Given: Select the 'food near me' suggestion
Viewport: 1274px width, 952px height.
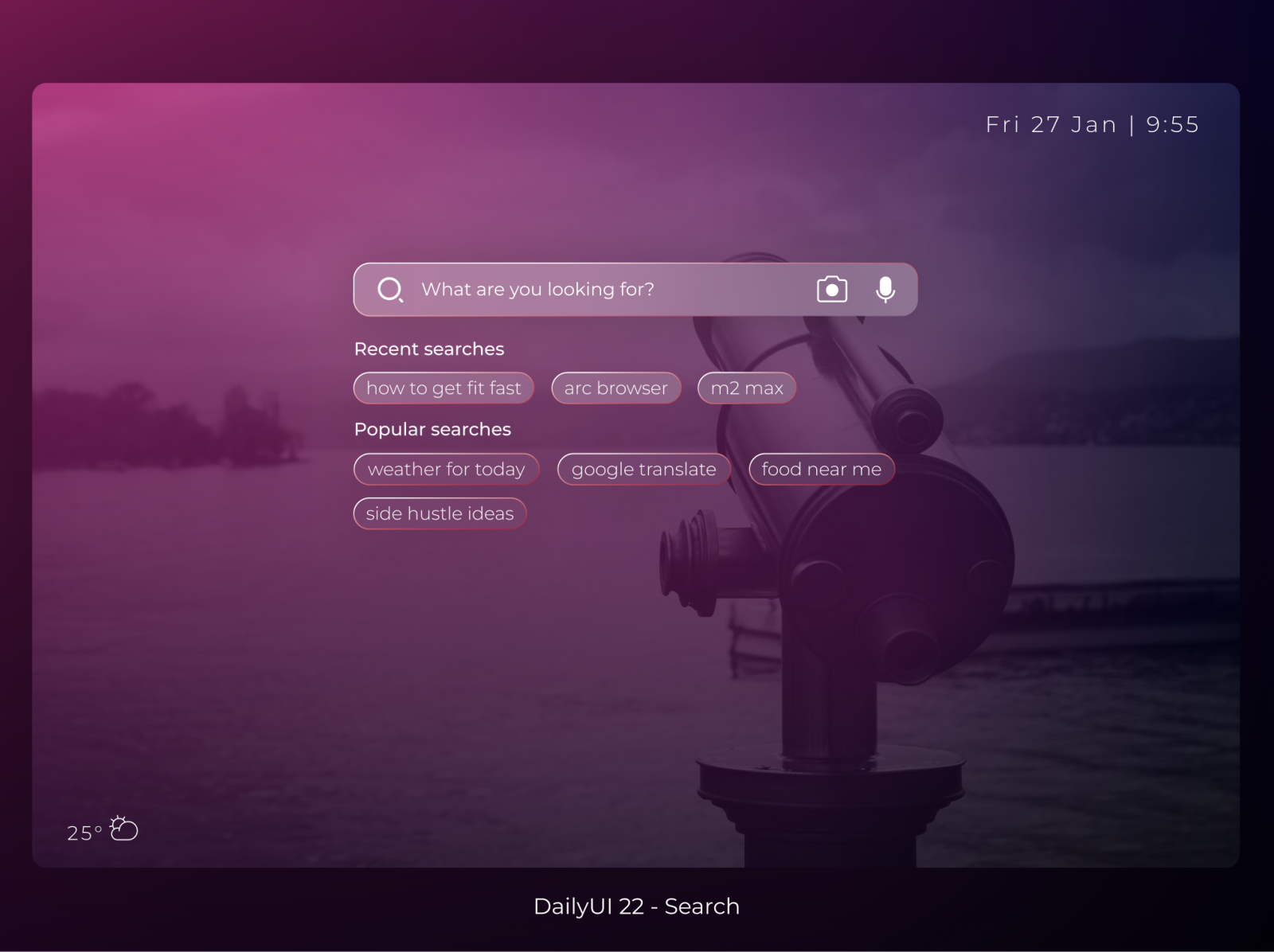Looking at the screenshot, I should click(x=822, y=469).
